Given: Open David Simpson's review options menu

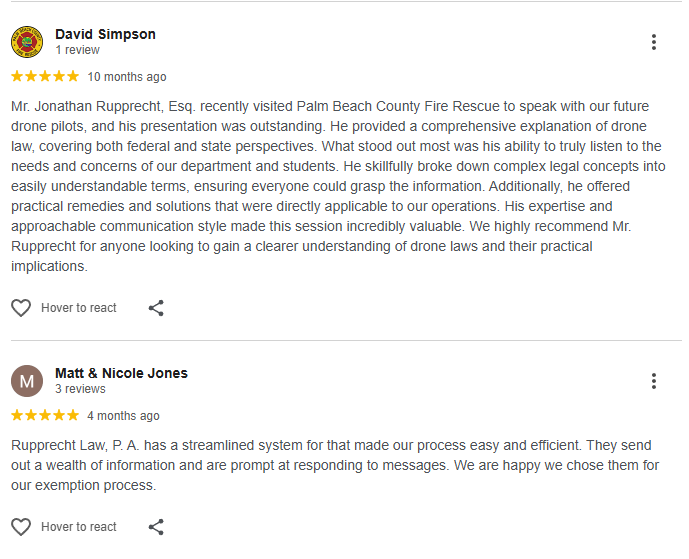Looking at the screenshot, I should pyautogui.click(x=653, y=42).
